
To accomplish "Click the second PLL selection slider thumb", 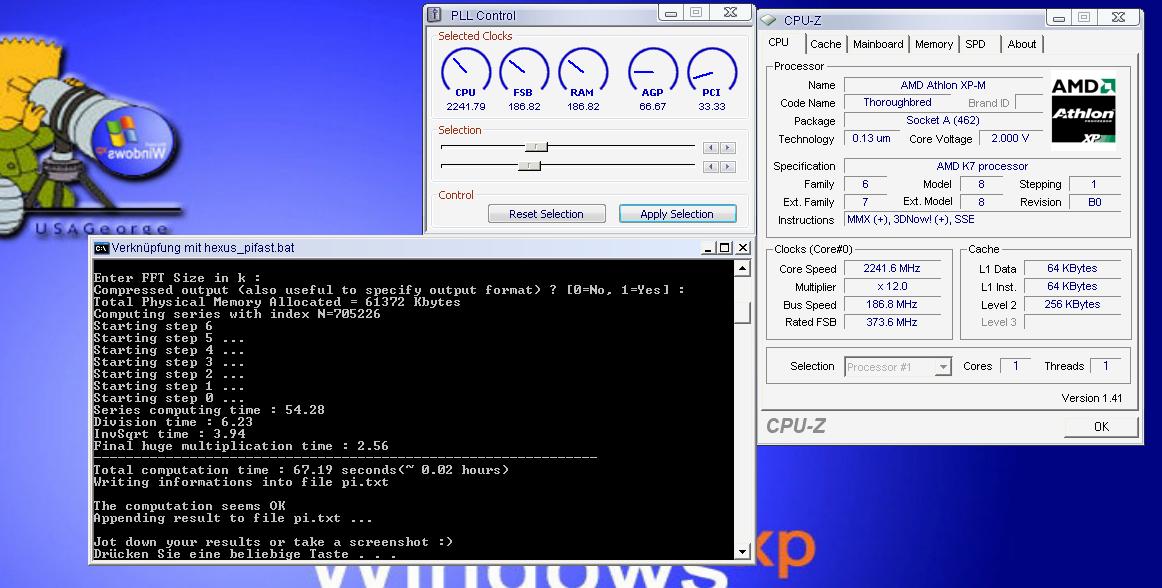I will (x=529, y=166).
